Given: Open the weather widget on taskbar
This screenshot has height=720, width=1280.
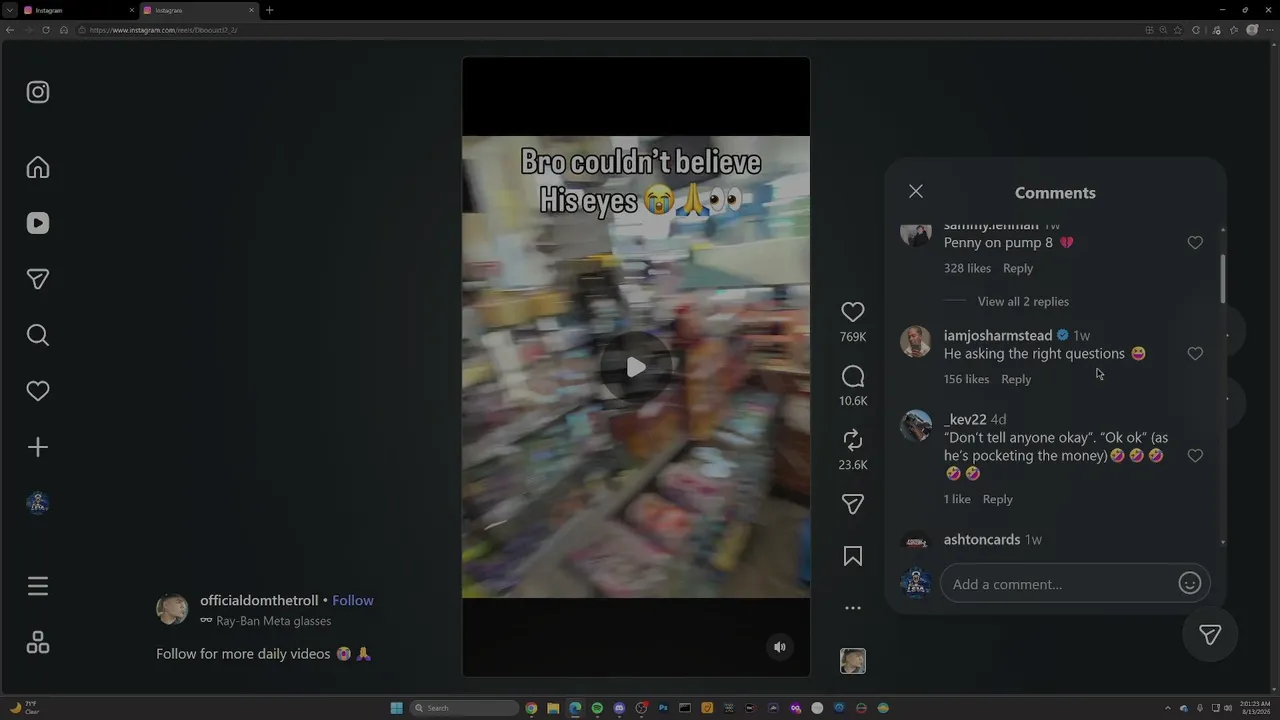Looking at the screenshot, I should pos(24,708).
